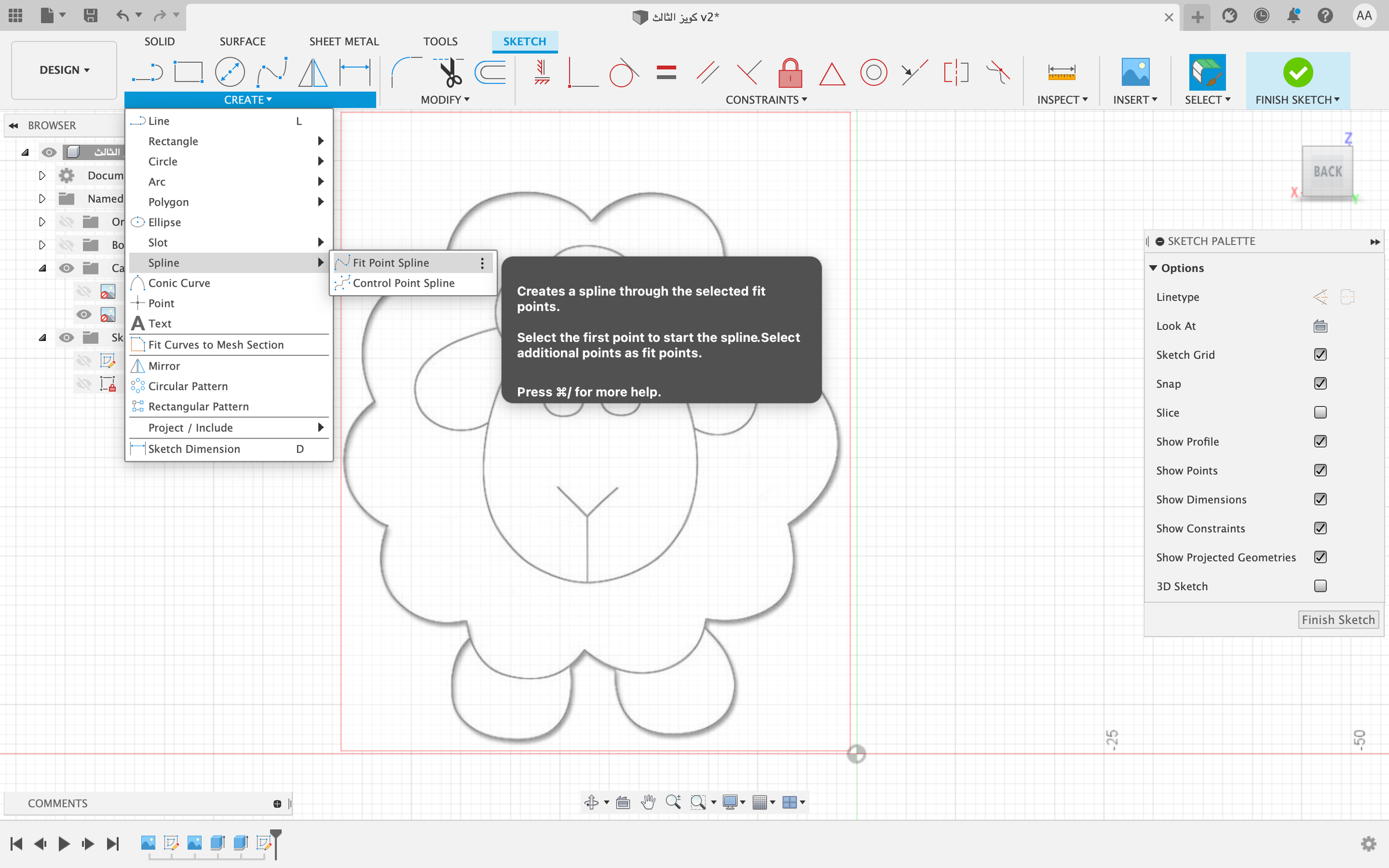1389x868 pixels.
Task: Apply the Collinear constraint icon
Action: [914, 72]
